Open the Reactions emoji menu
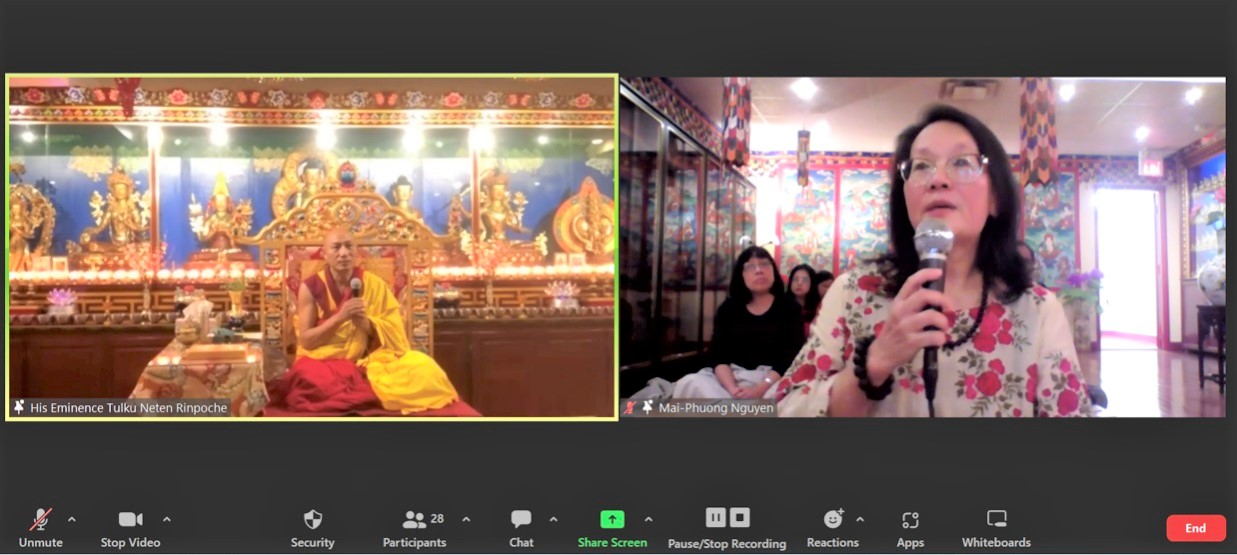Screen dimensions: 1237x555 pyautogui.click(x=833, y=520)
